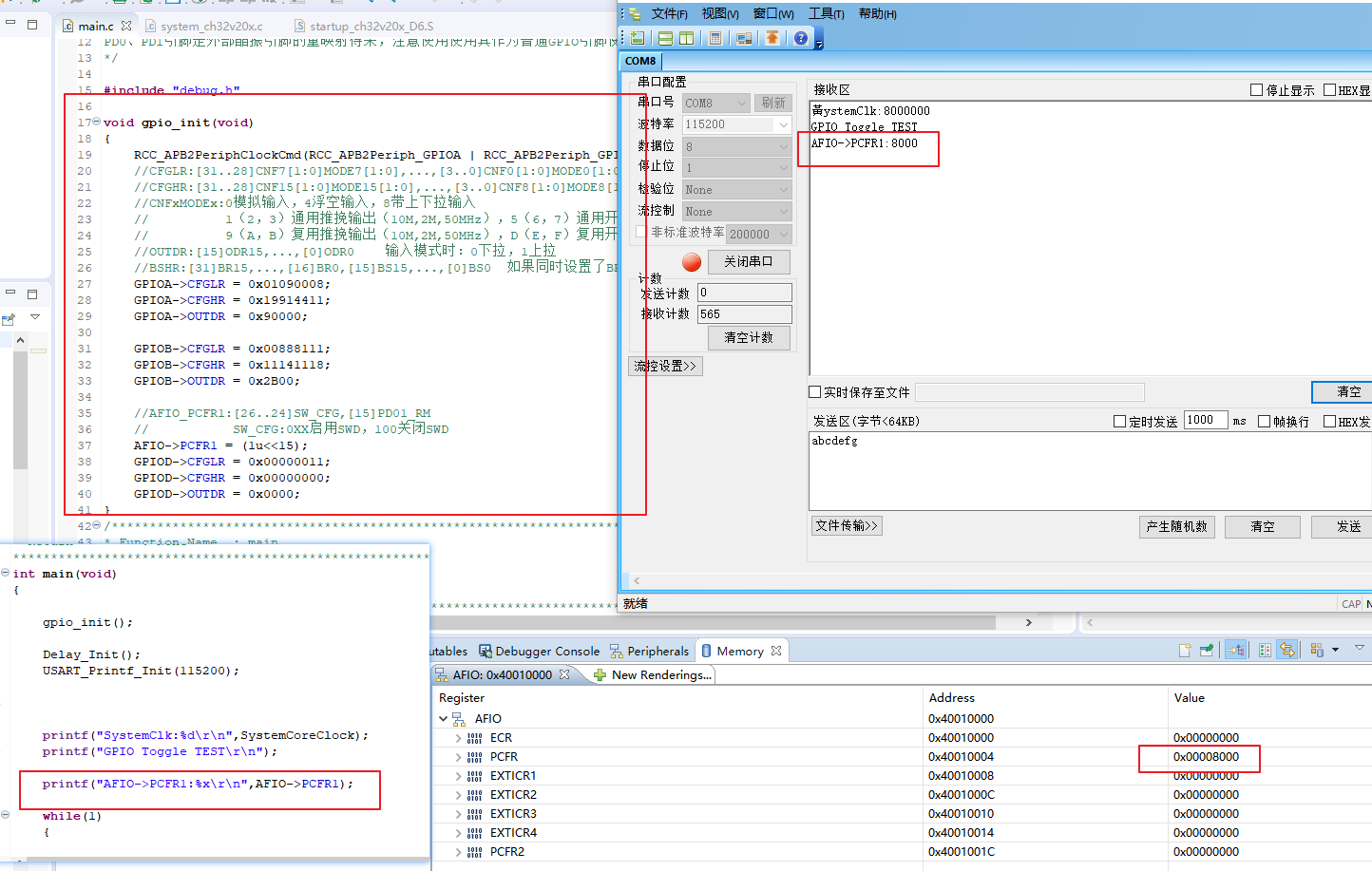The image size is (1372, 871).
Task: Open the 窗口(W) menu
Action: [x=773, y=13]
